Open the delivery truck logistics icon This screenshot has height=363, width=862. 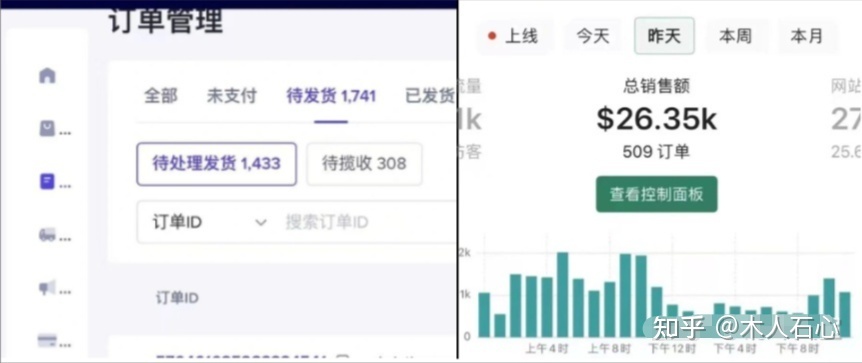(x=47, y=235)
